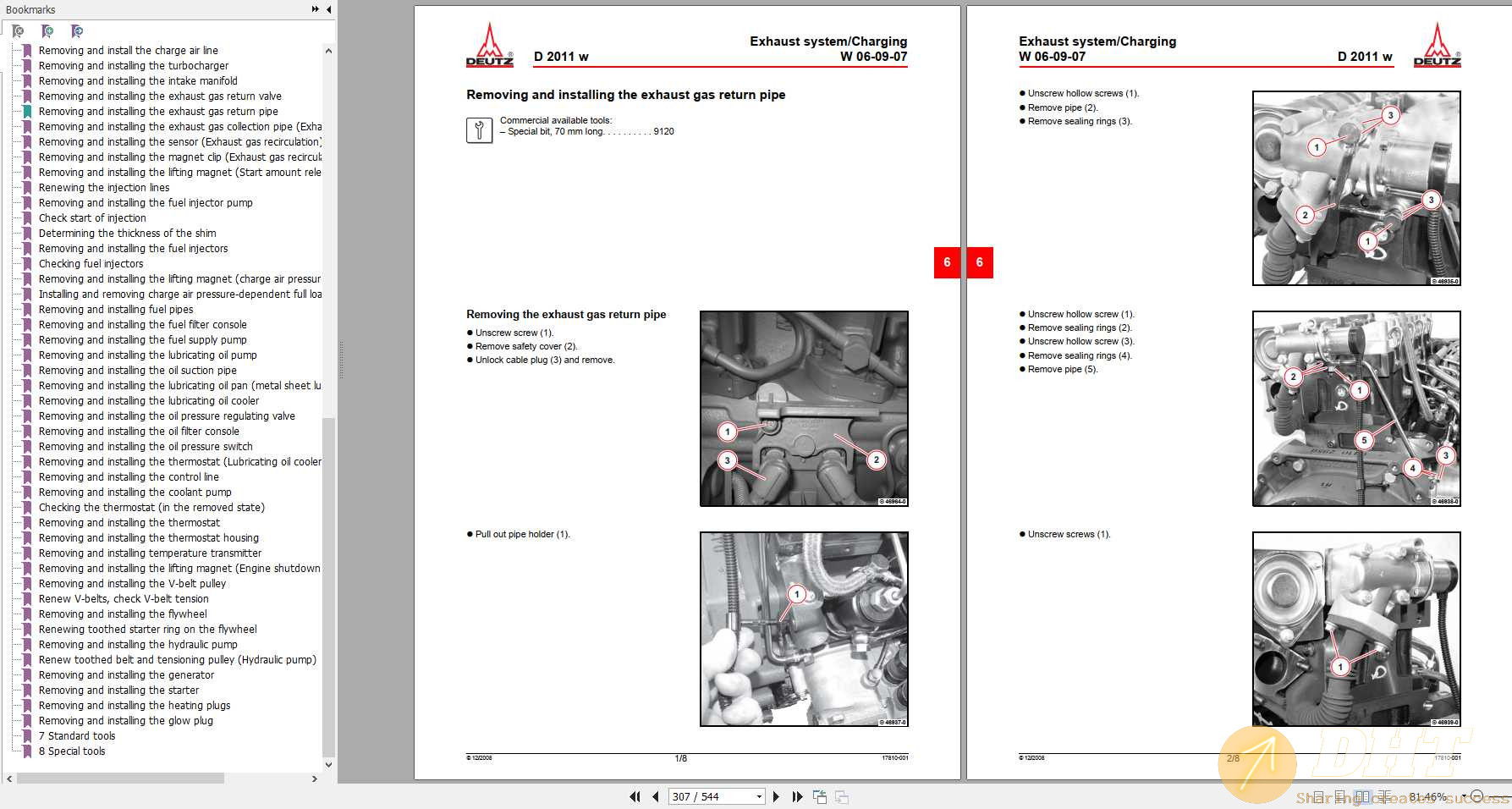Open bookmark 'Check start of injection'

pyautogui.click(x=92, y=217)
